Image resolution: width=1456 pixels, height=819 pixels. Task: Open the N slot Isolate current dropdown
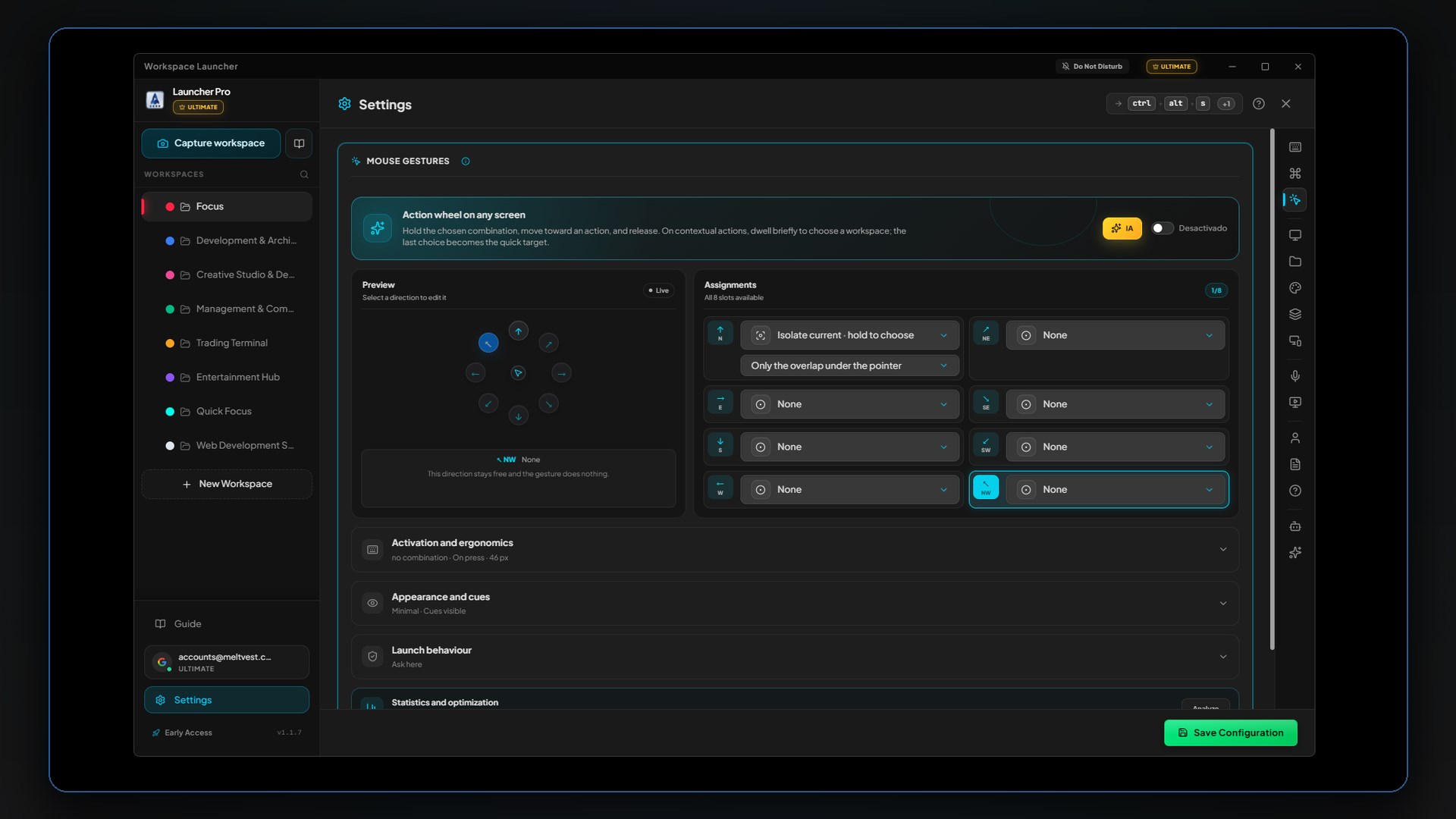849,335
